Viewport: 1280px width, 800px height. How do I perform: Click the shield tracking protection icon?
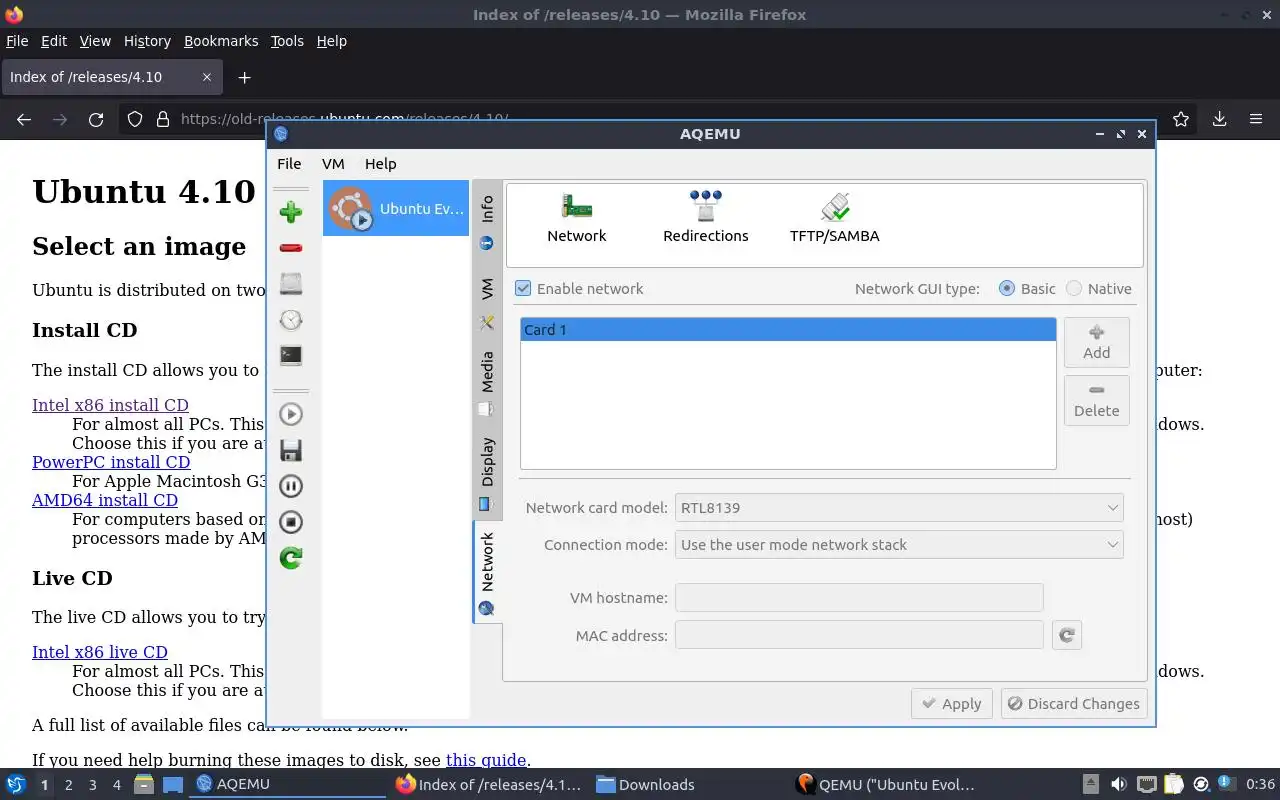coord(135,119)
